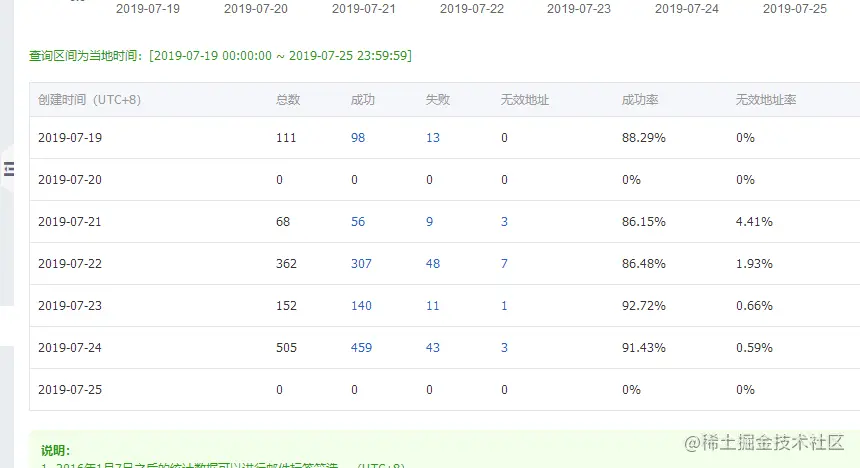Select success rate 91.43% cell
Screen dimensions: 860x468
coord(644,348)
